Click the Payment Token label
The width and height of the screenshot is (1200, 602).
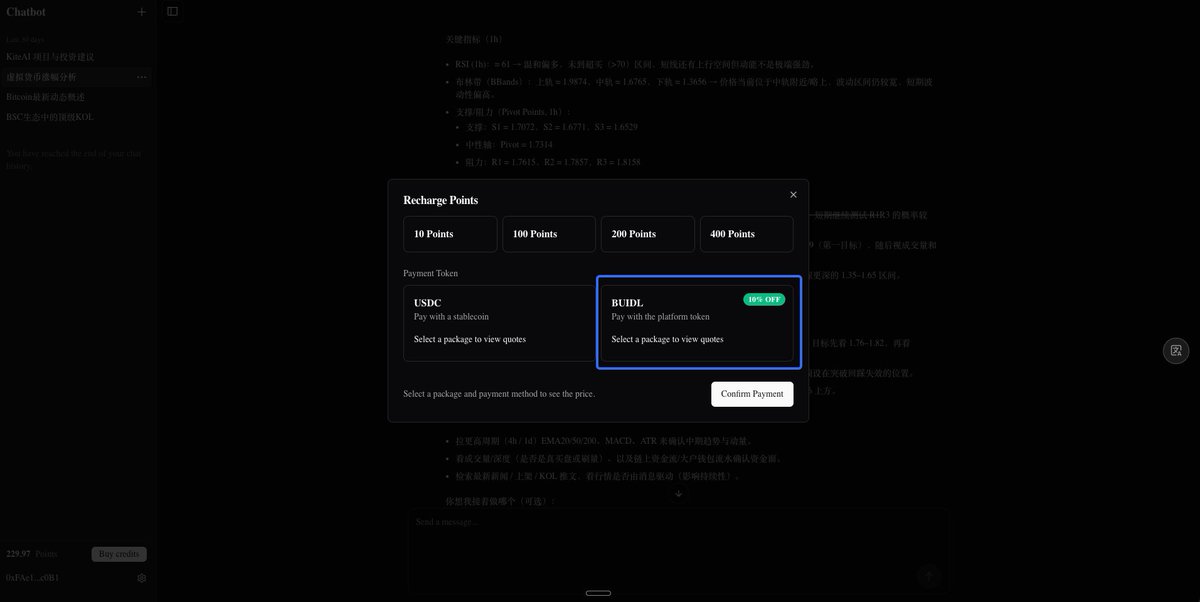[x=431, y=273]
